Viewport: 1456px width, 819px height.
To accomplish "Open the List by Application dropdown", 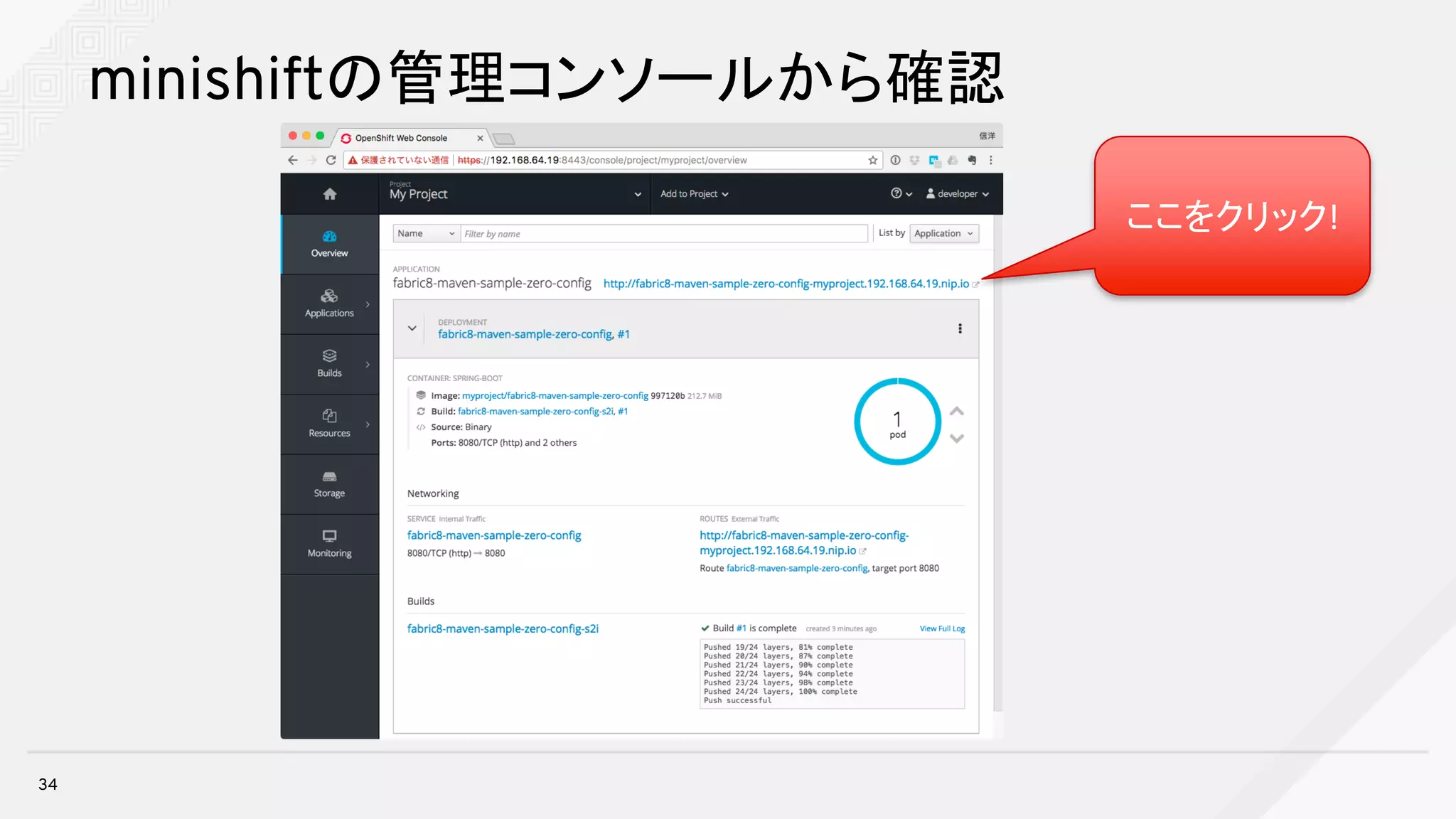I will [x=945, y=233].
